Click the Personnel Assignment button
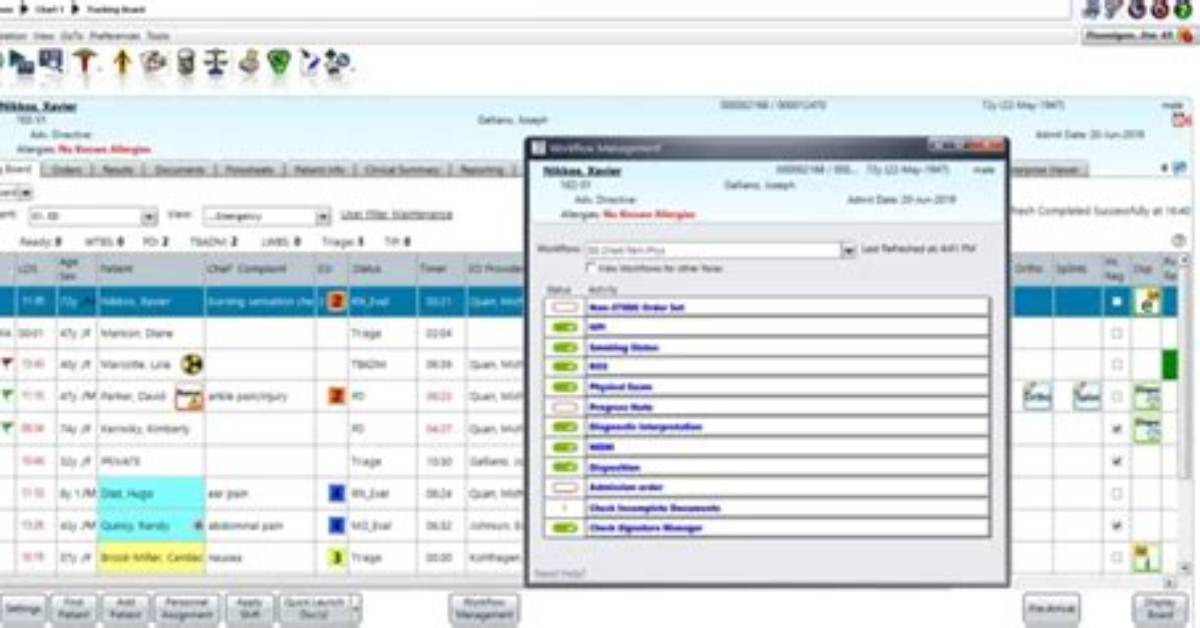 tap(187, 609)
